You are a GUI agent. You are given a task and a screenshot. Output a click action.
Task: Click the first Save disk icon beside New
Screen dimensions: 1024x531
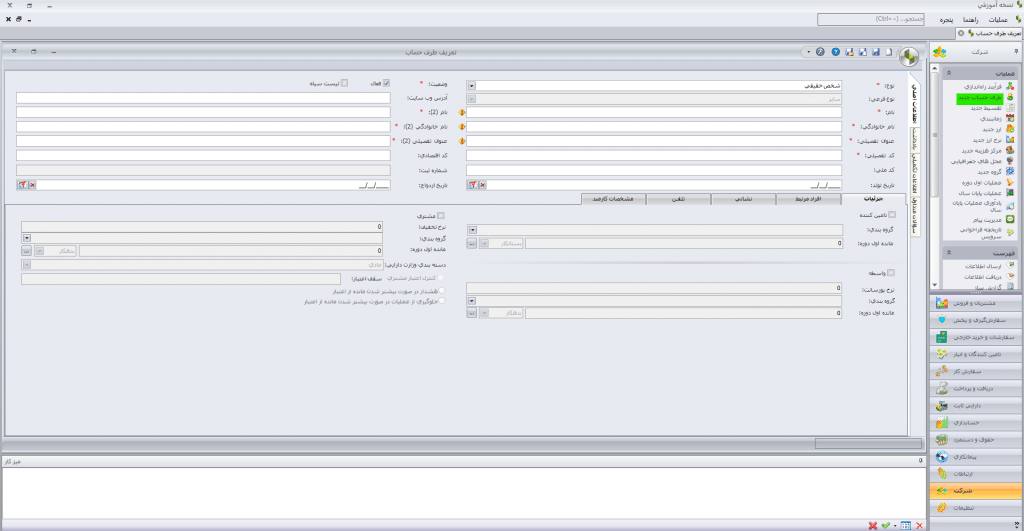pos(876,52)
